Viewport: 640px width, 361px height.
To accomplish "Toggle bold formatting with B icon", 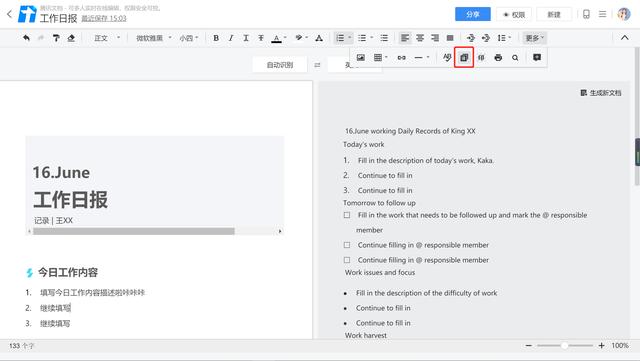I will point(216,38).
